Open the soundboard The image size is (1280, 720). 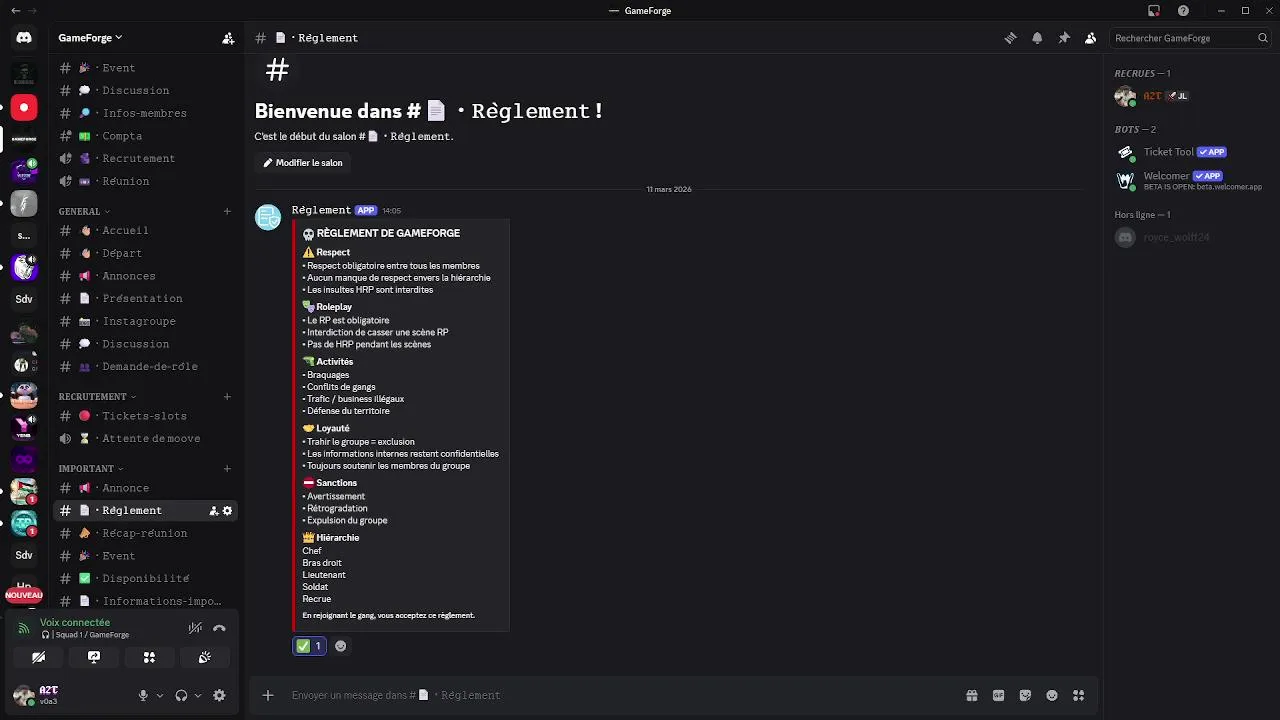205,657
